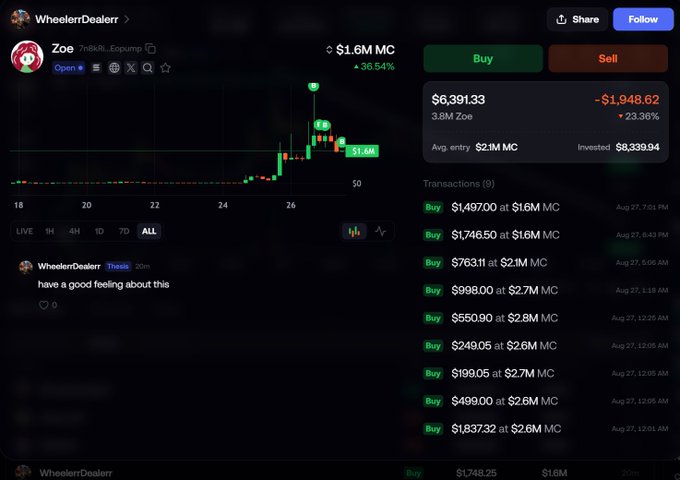This screenshot has width=680, height=480.
Task: Open the $1,497.00 at $1.6M MC transaction
Action: tap(546, 207)
